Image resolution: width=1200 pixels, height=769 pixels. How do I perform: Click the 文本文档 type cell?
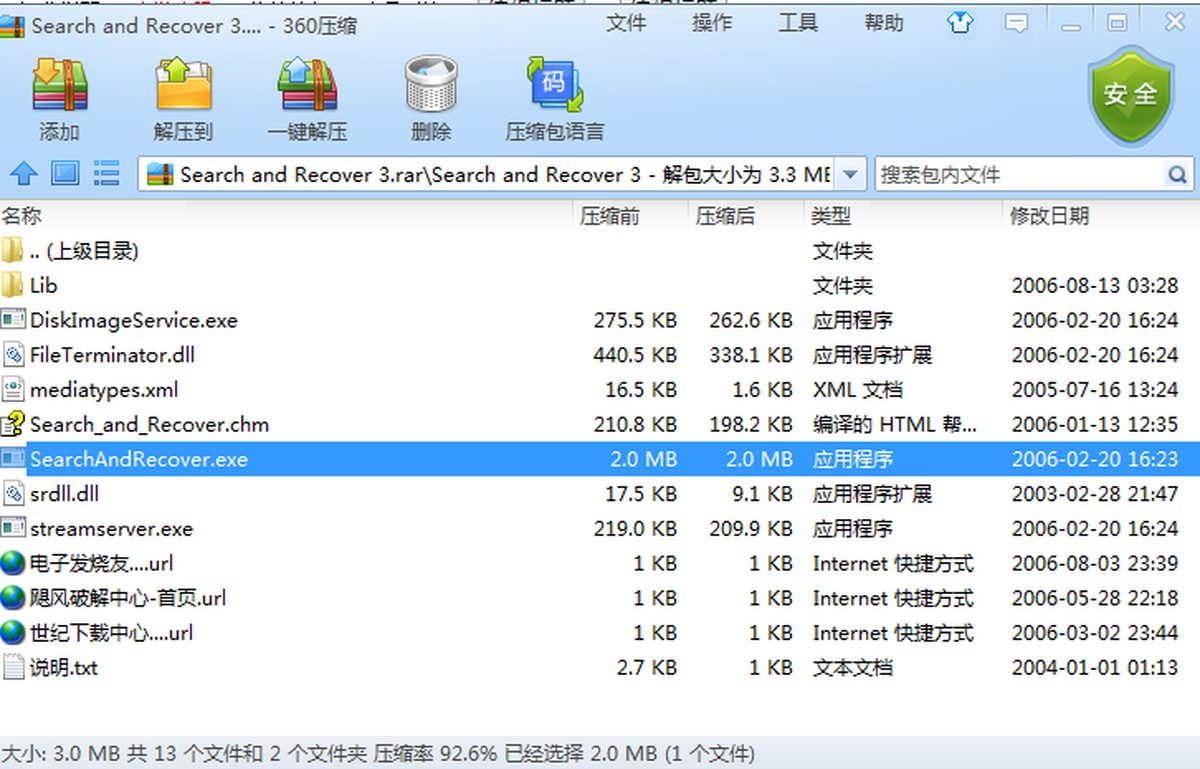coord(853,668)
